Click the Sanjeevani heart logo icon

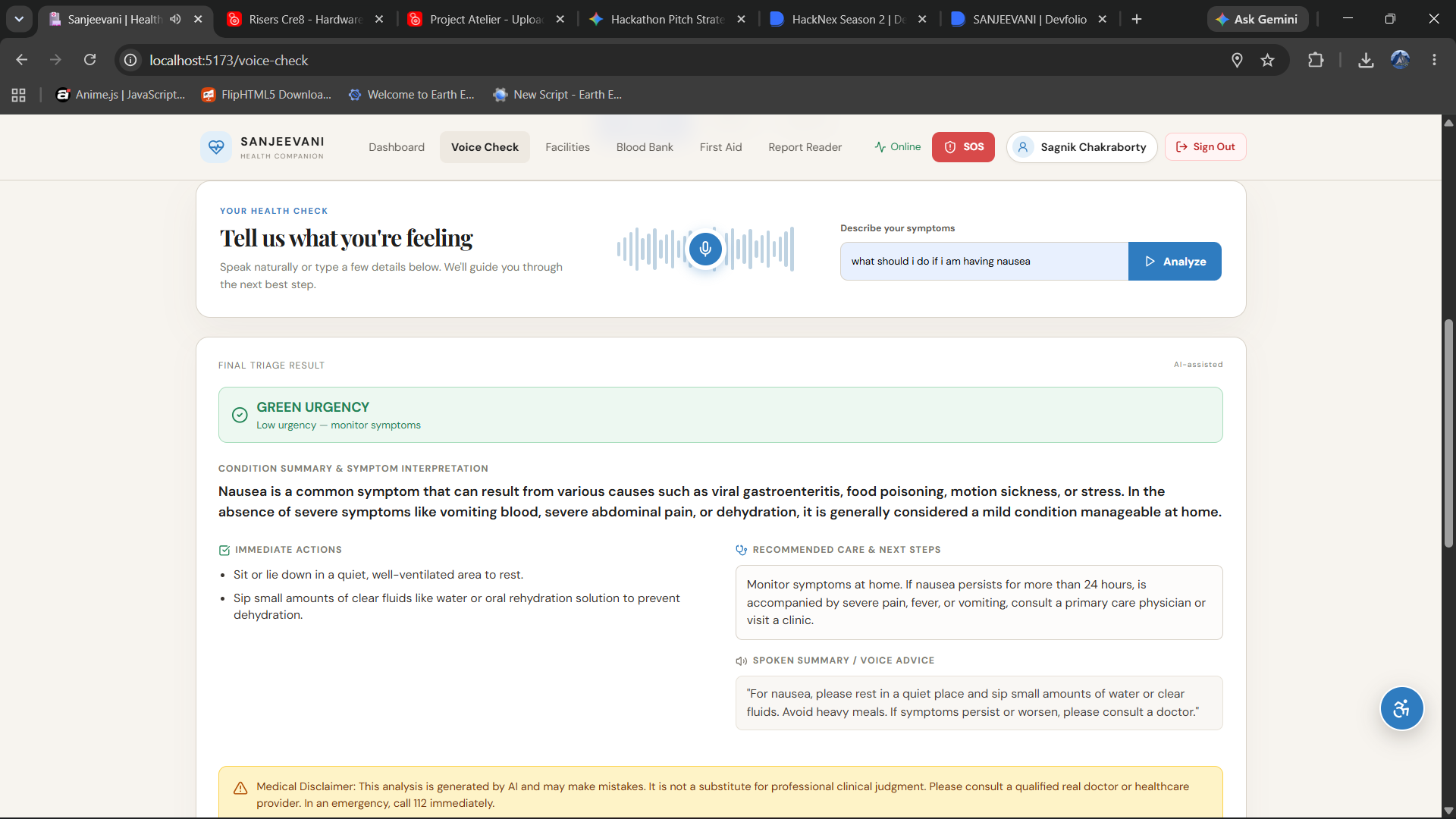[216, 147]
